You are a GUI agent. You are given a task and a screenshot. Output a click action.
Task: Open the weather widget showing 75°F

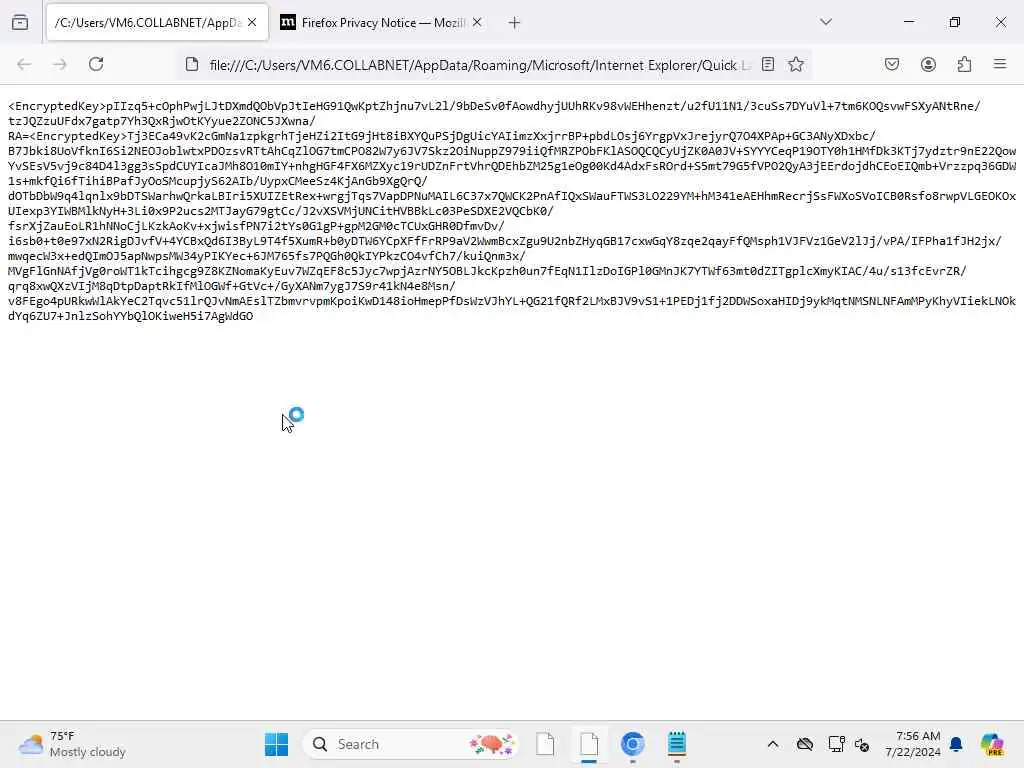72,744
